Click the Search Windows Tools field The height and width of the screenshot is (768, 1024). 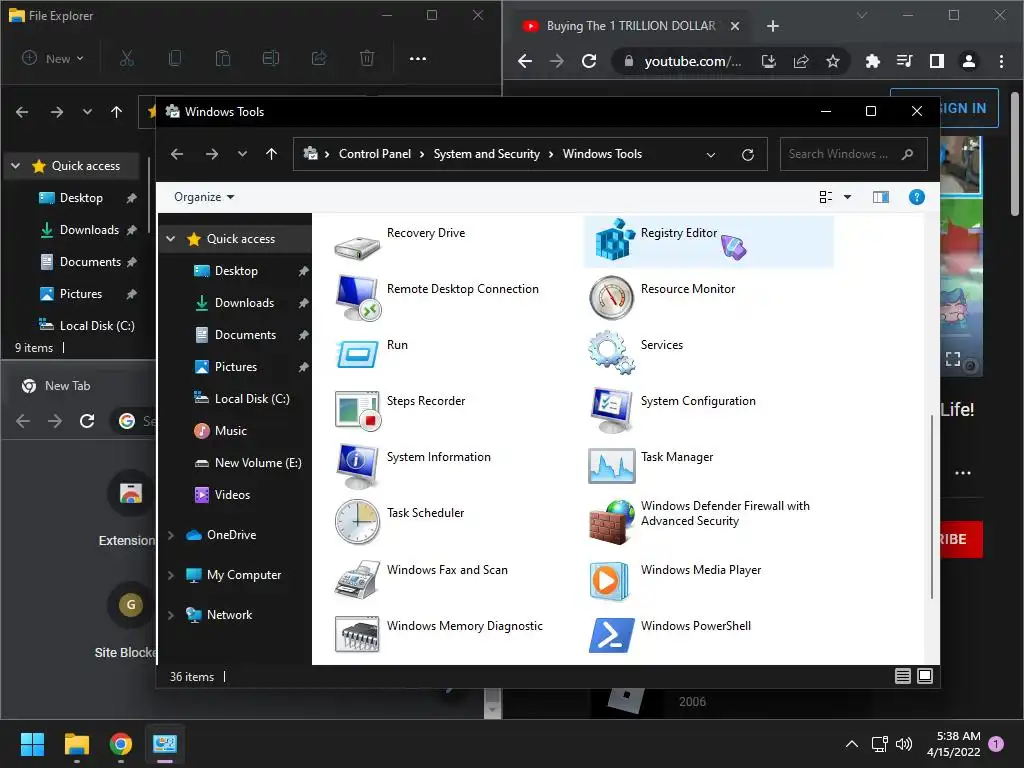click(854, 154)
